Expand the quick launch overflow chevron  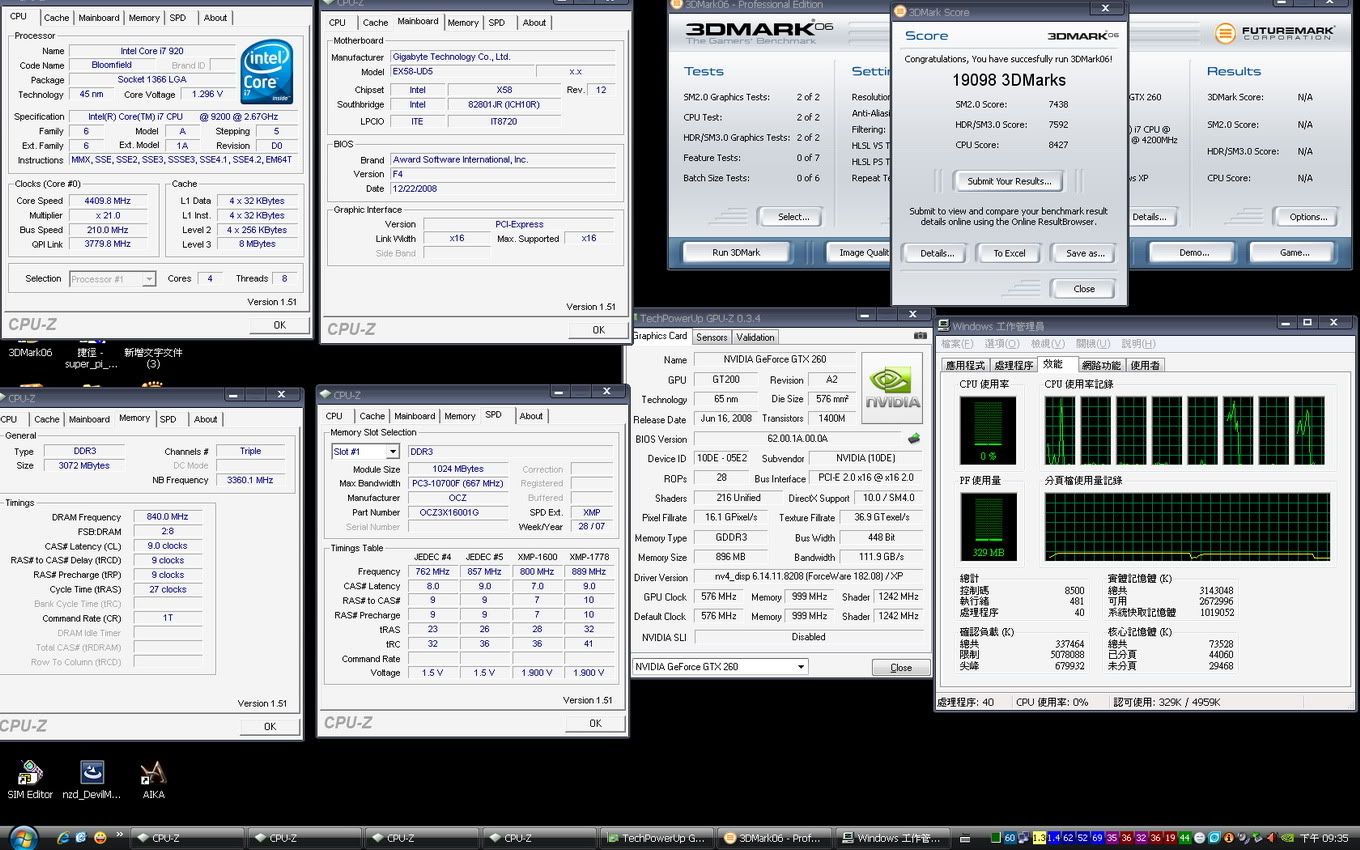pyautogui.click(x=120, y=834)
